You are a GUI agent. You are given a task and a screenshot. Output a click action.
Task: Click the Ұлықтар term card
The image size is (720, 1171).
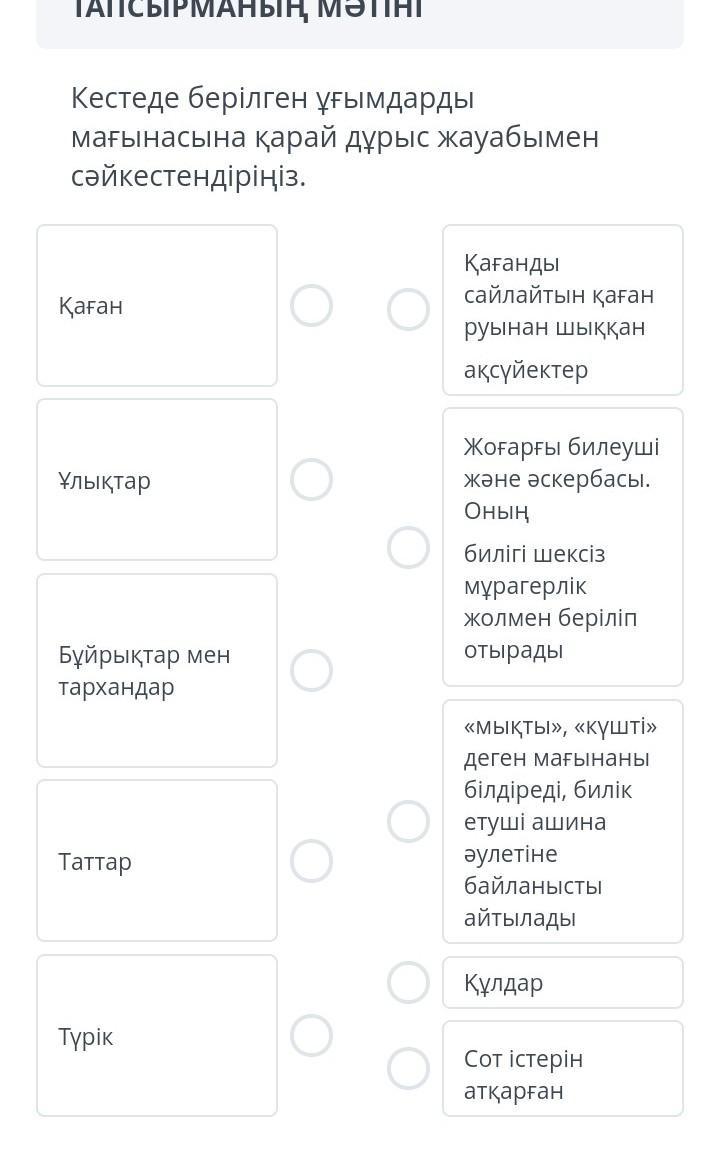point(157,480)
